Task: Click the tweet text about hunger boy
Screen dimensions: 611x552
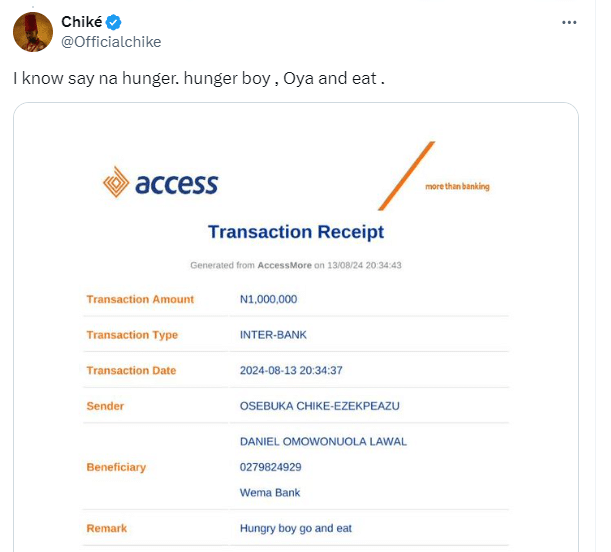Action: coord(200,78)
